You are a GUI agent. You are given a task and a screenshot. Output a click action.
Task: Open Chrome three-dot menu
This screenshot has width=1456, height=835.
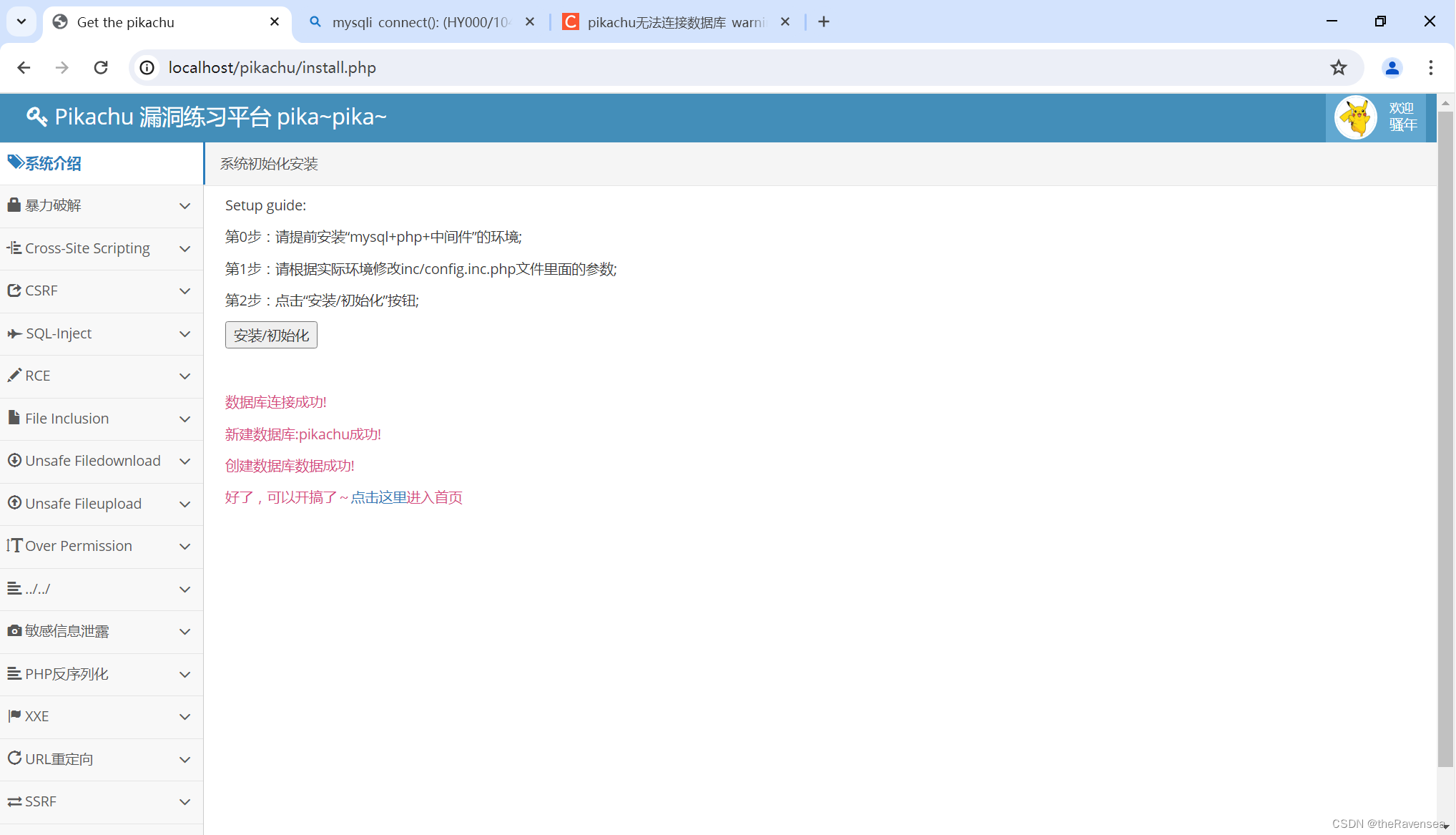[1430, 67]
